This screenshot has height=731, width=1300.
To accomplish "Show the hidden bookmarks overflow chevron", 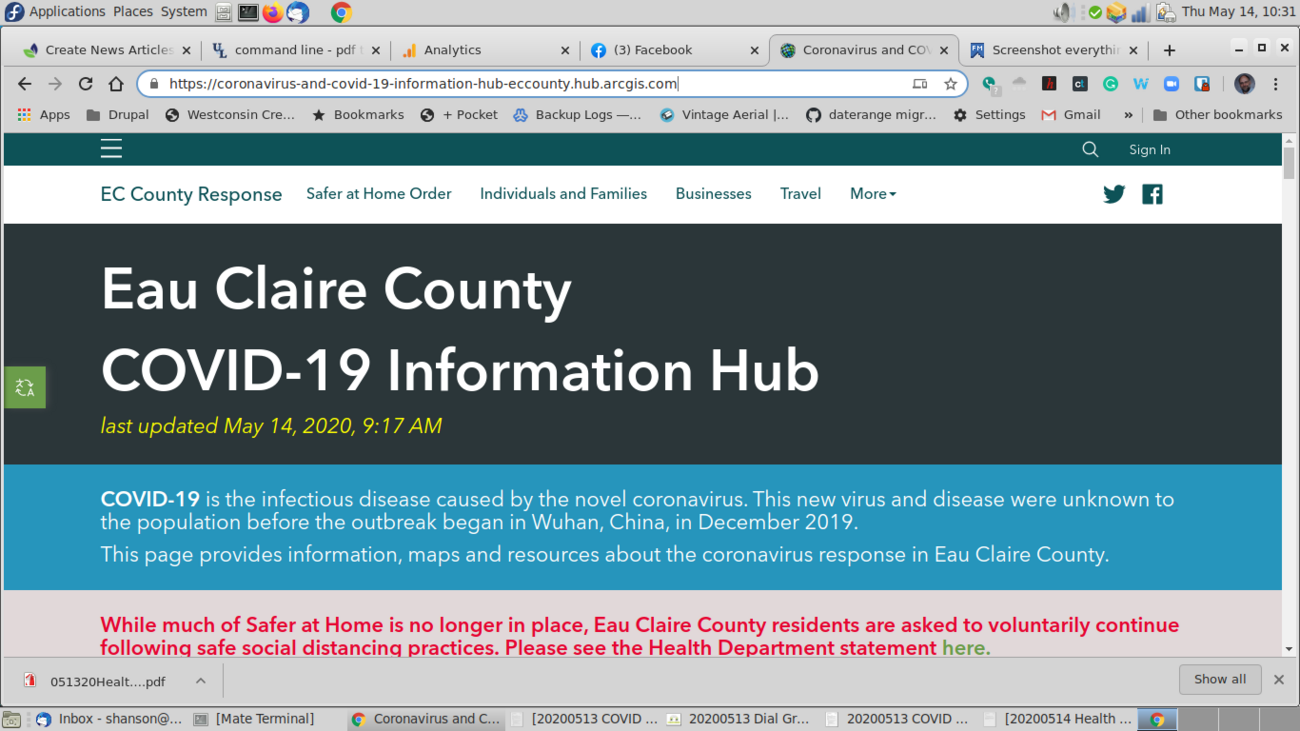I will coord(1128,115).
